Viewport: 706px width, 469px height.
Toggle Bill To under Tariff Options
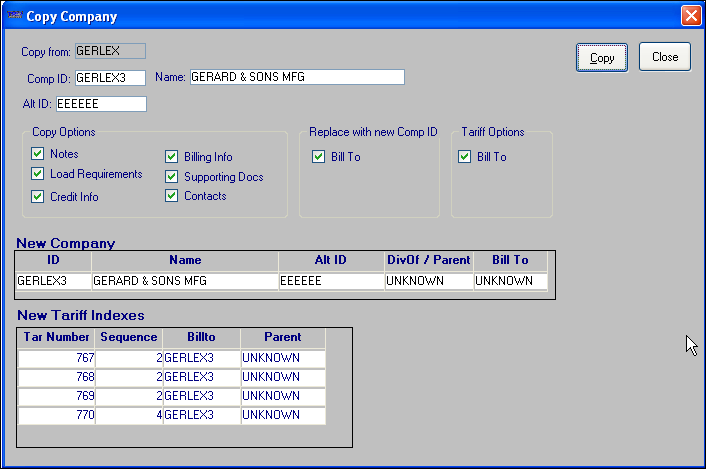point(464,157)
